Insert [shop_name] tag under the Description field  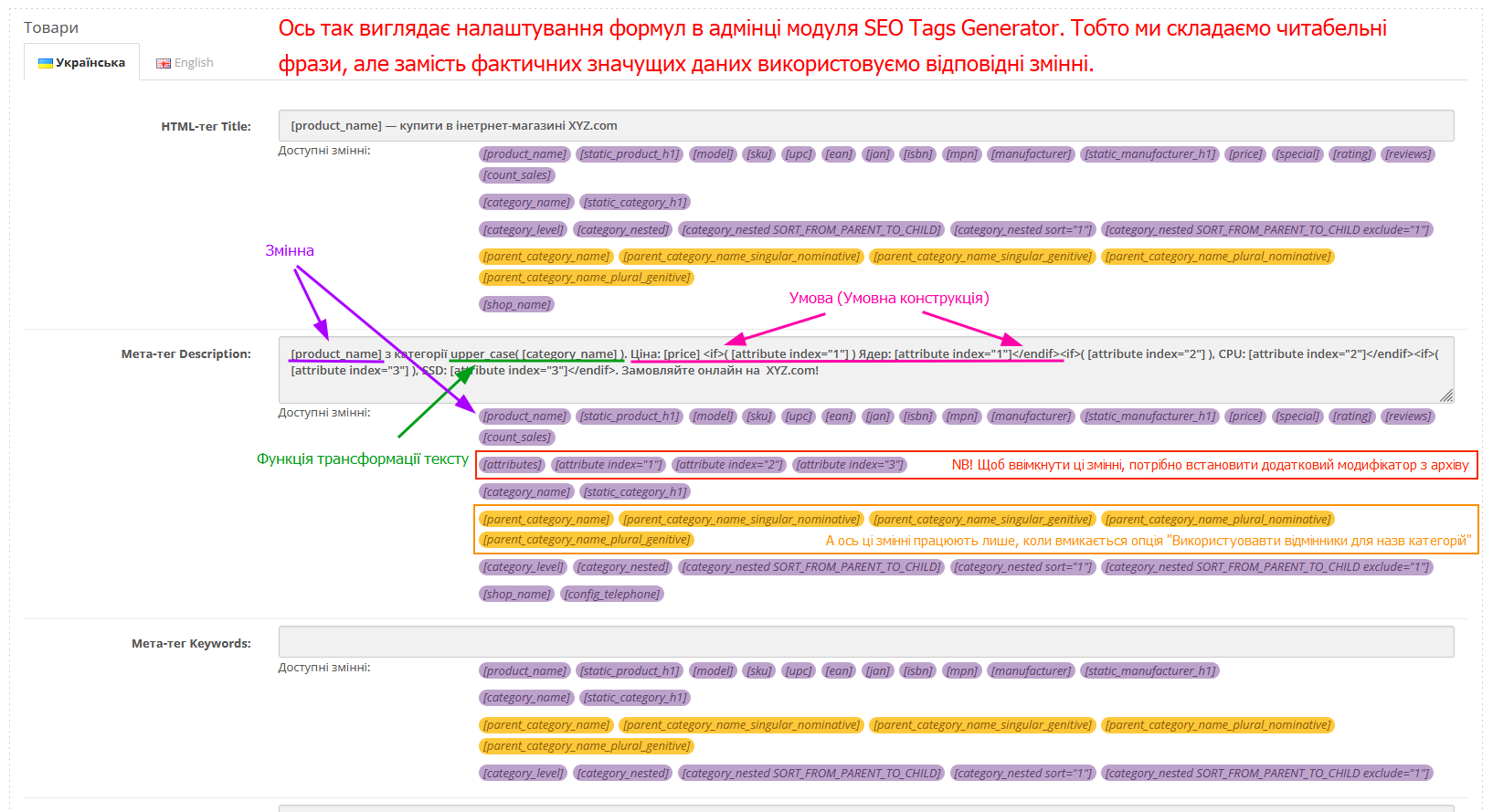tap(516, 595)
